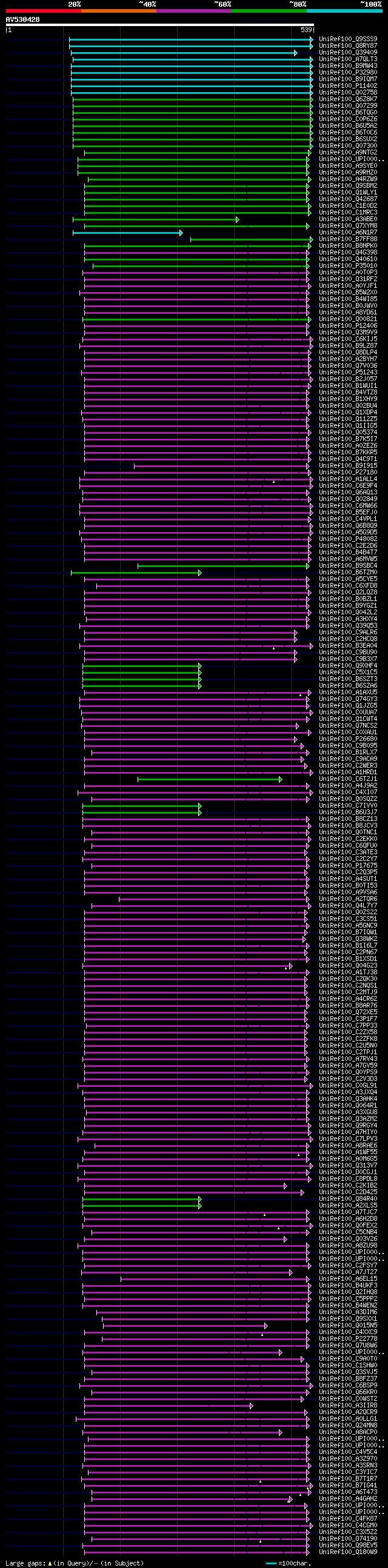
Task: Open hit UniRef100_A7QLT3
Action: click(x=348, y=59)
